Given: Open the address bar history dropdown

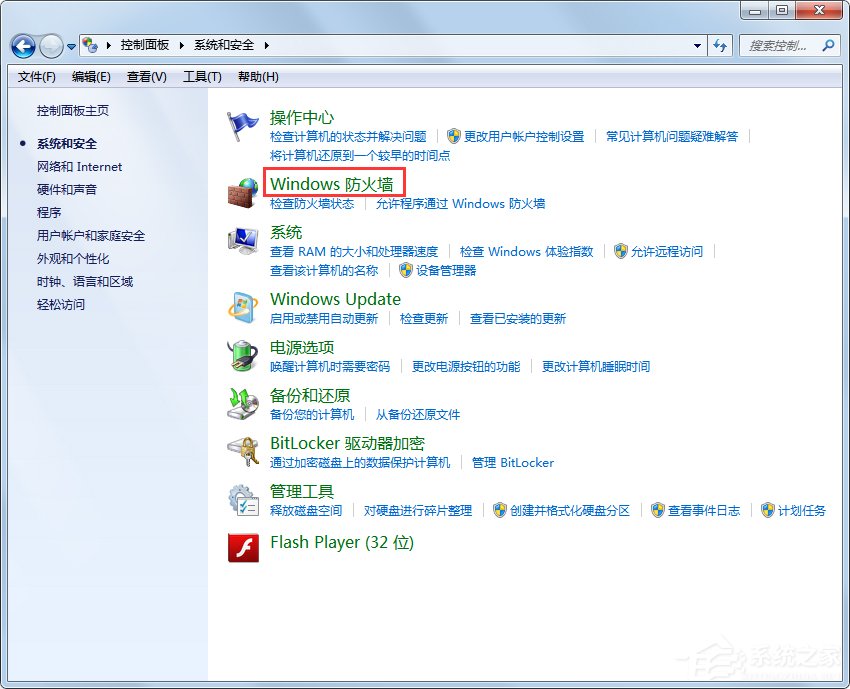Looking at the screenshot, I should pos(697,45).
